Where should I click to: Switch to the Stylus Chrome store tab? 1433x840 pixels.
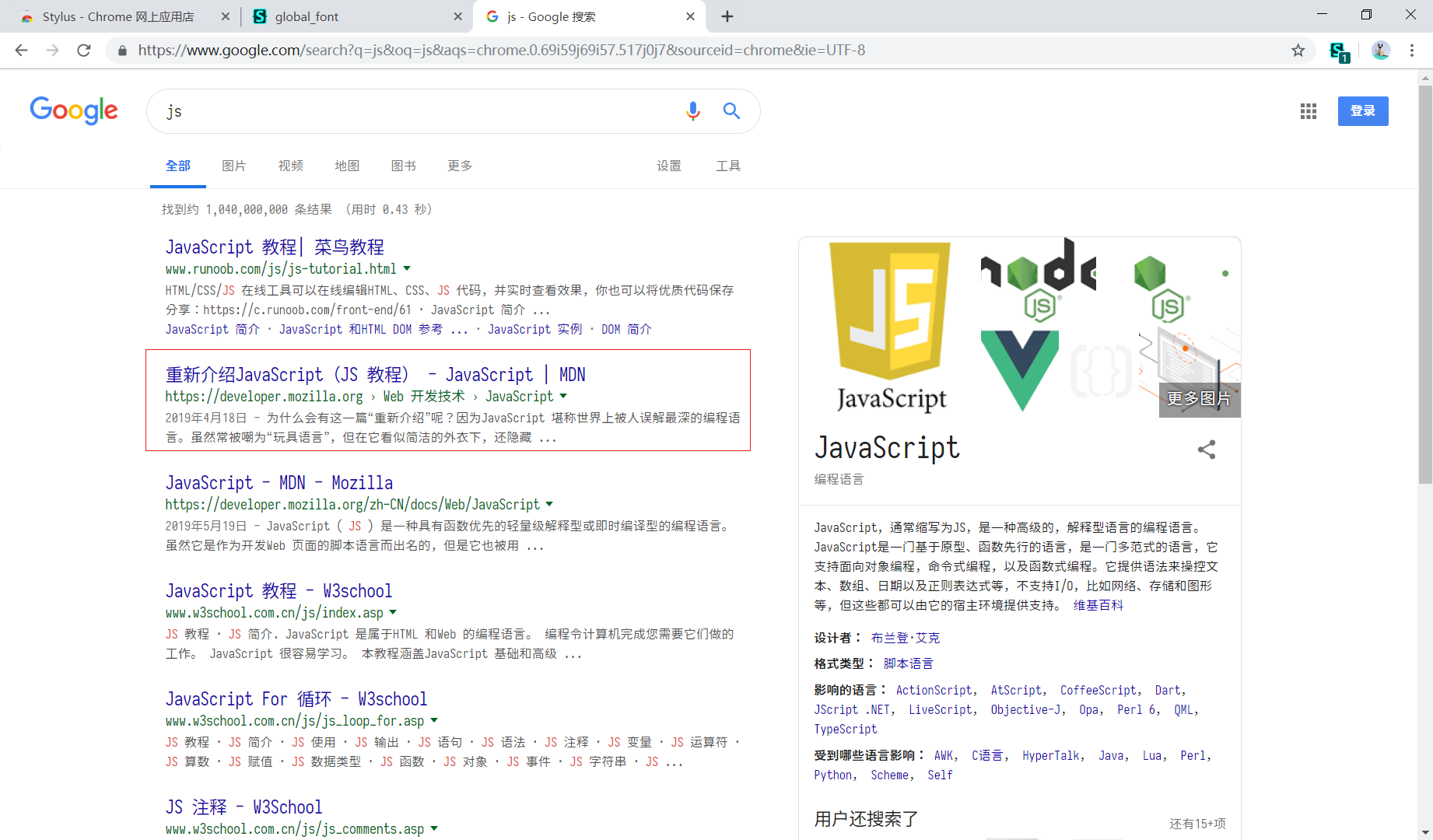pyautogui.click(x=117, y=16)
